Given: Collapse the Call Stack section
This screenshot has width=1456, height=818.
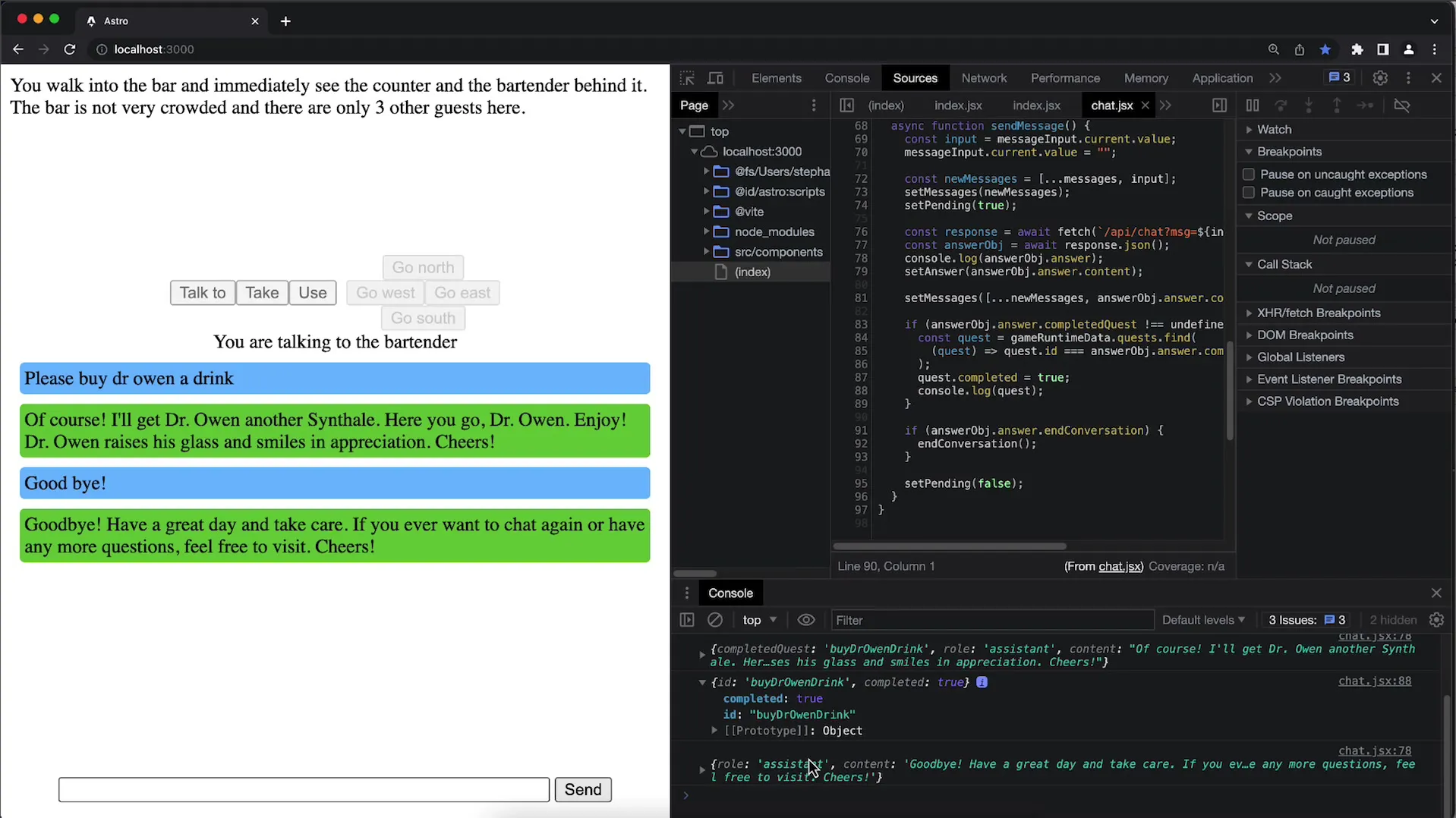Looking at the screenshot, I should [x=1250, y=265].
